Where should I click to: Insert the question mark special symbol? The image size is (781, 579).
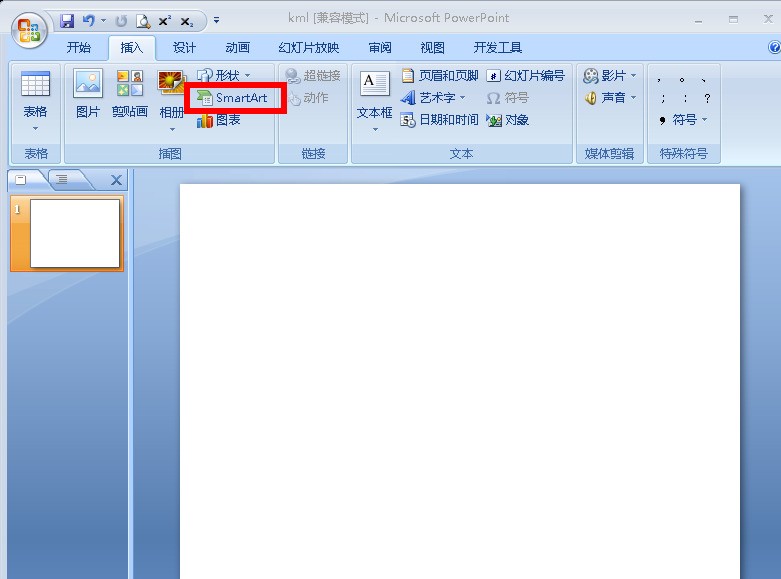[707, 98]
